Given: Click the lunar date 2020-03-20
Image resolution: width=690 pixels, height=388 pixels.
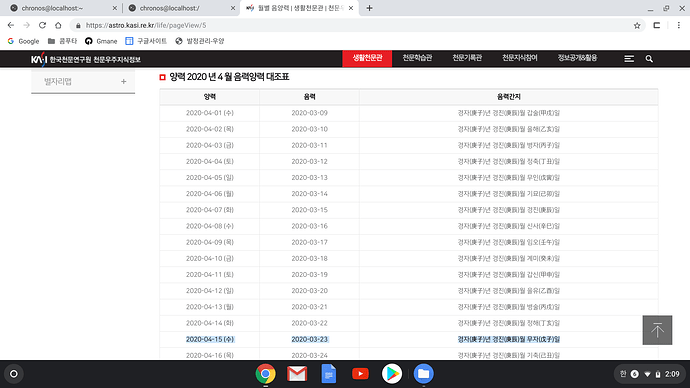Looking at the screenshot, I should (309, 291).
